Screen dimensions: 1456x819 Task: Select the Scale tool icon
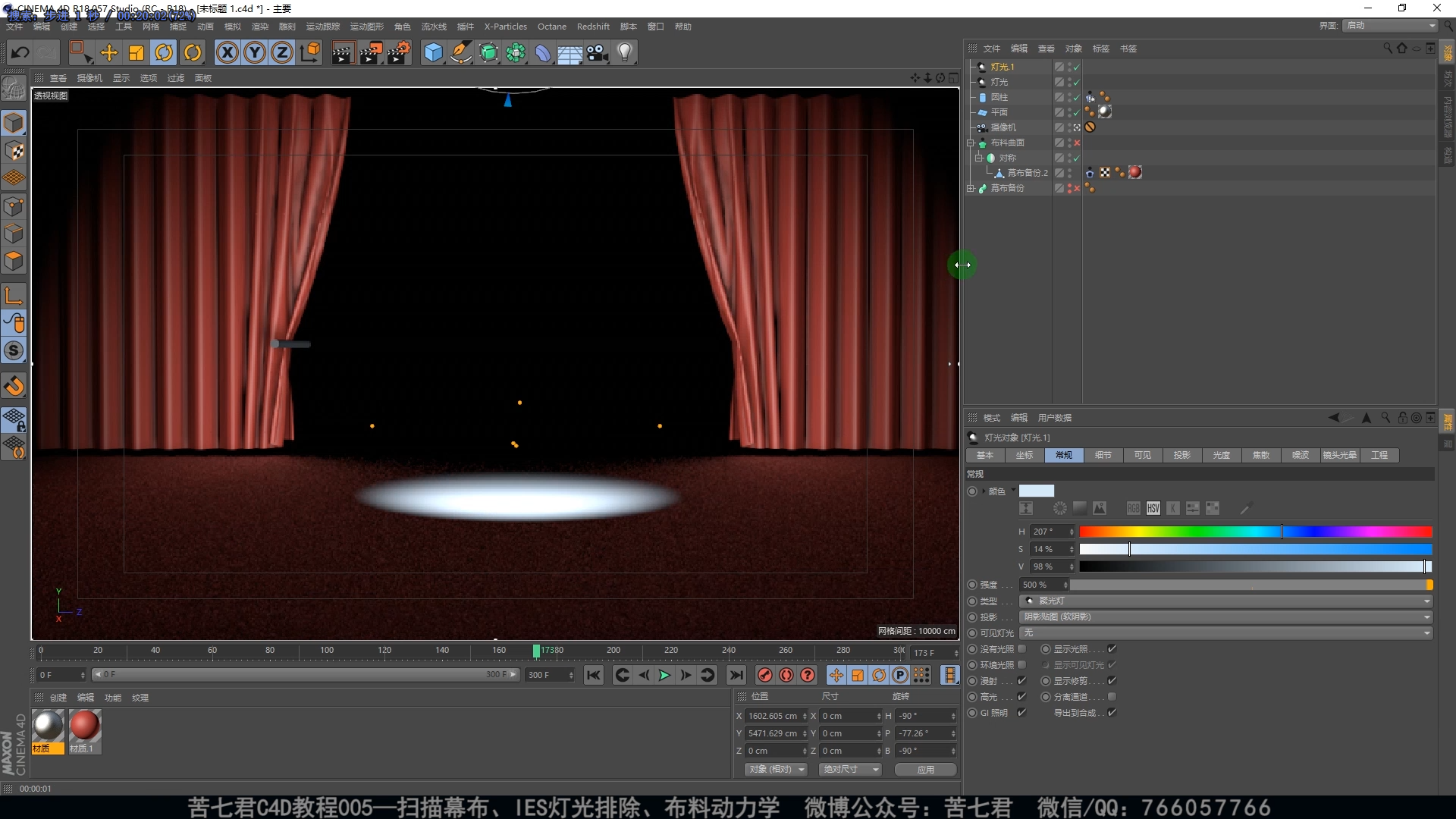coord(136,52)
